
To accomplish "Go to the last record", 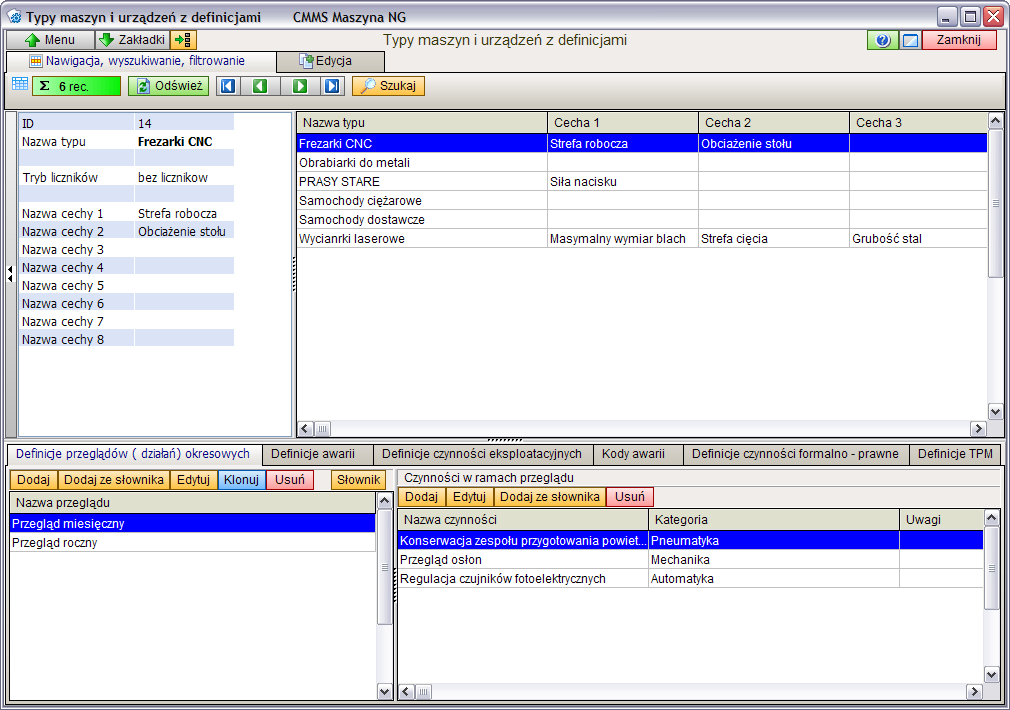I will [332, 86].
